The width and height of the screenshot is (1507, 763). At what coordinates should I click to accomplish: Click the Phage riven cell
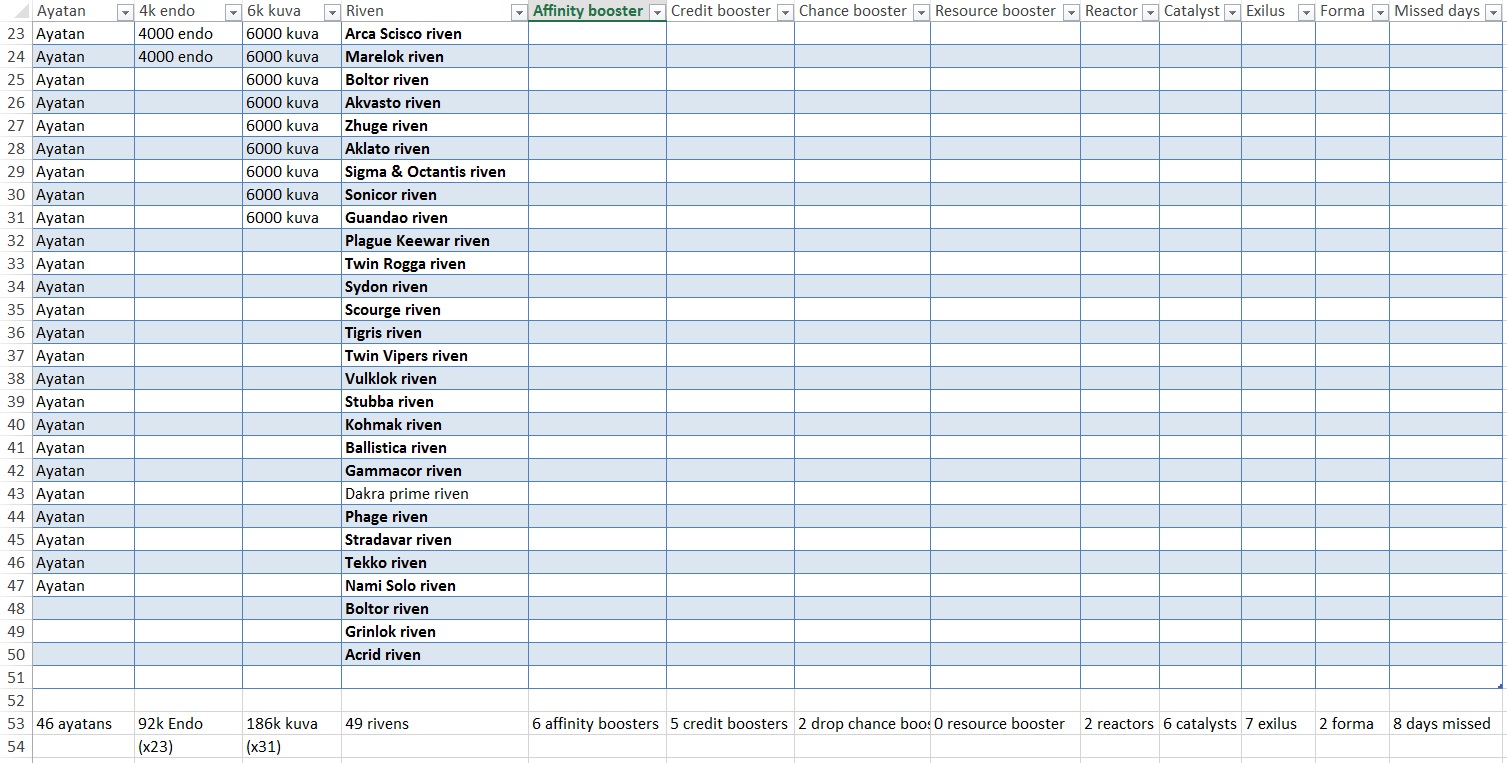click(x=435, y=516)
